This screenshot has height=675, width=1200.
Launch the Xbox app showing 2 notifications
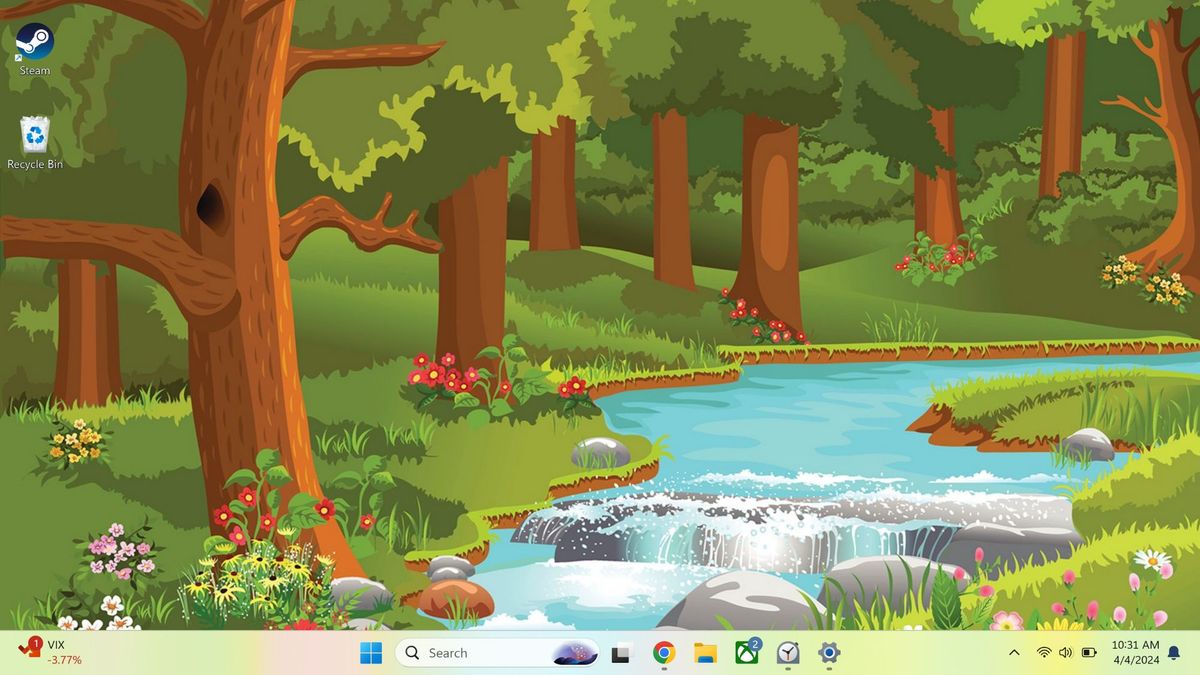745,652
